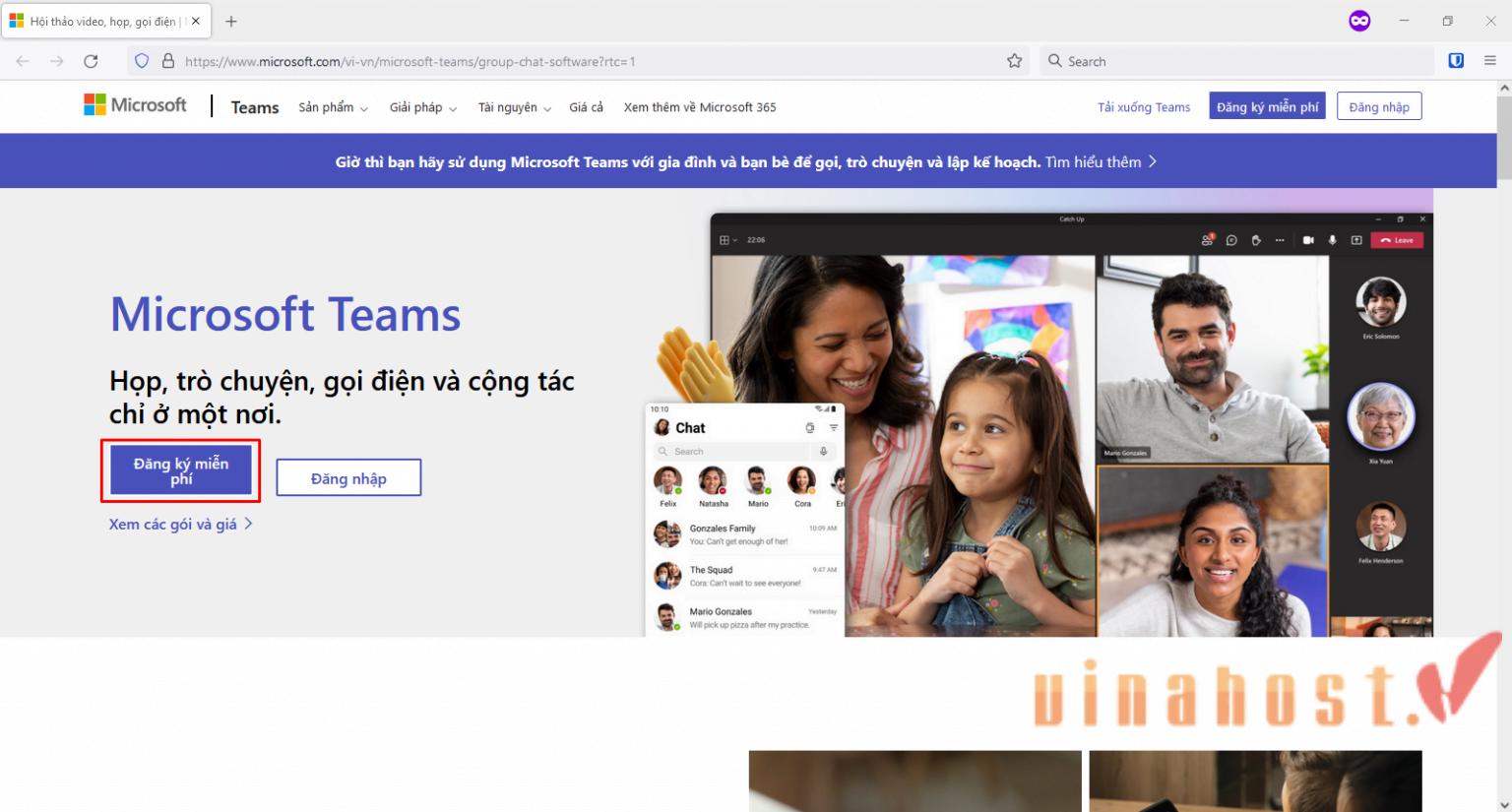Open the Giá cả menu item
1512x812 pixels.
[586, 107]
